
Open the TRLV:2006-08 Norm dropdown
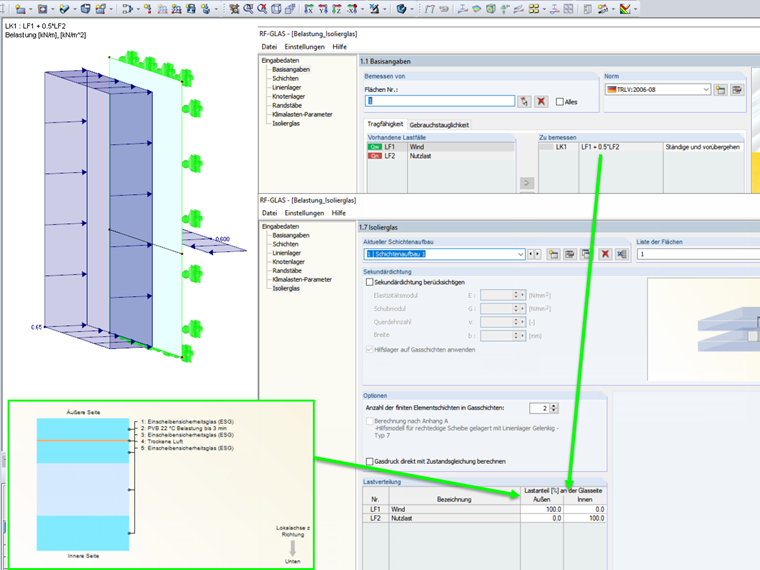[x=706, y=90]
